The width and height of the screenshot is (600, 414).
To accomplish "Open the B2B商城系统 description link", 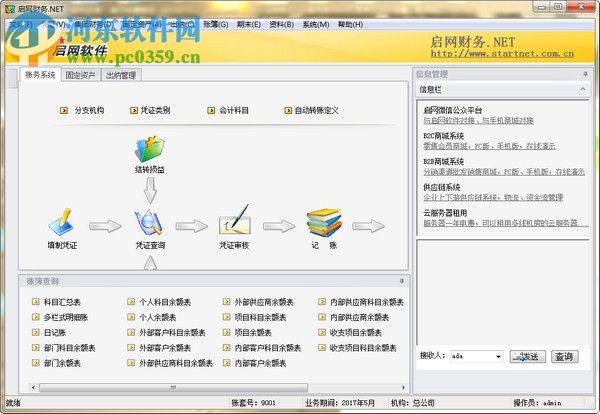I will [504, 172].
